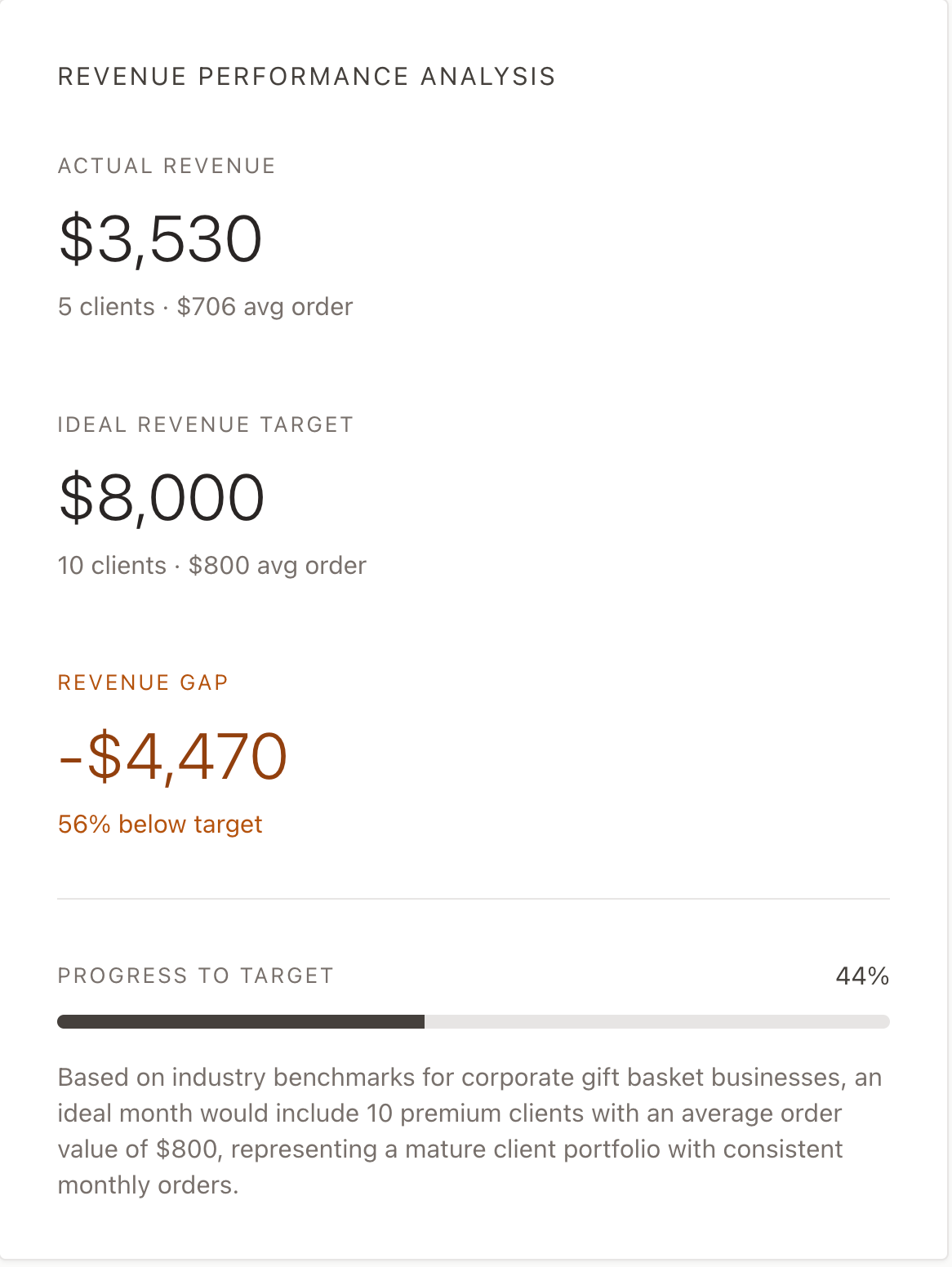Click the $8,000 target amount
This screenshot has height=1267, width=952.
point(162,498)
